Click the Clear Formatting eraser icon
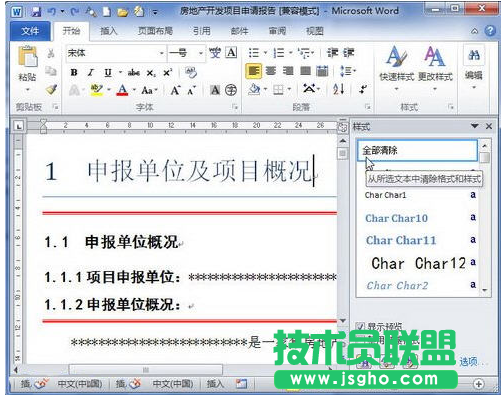 [191, 72]
